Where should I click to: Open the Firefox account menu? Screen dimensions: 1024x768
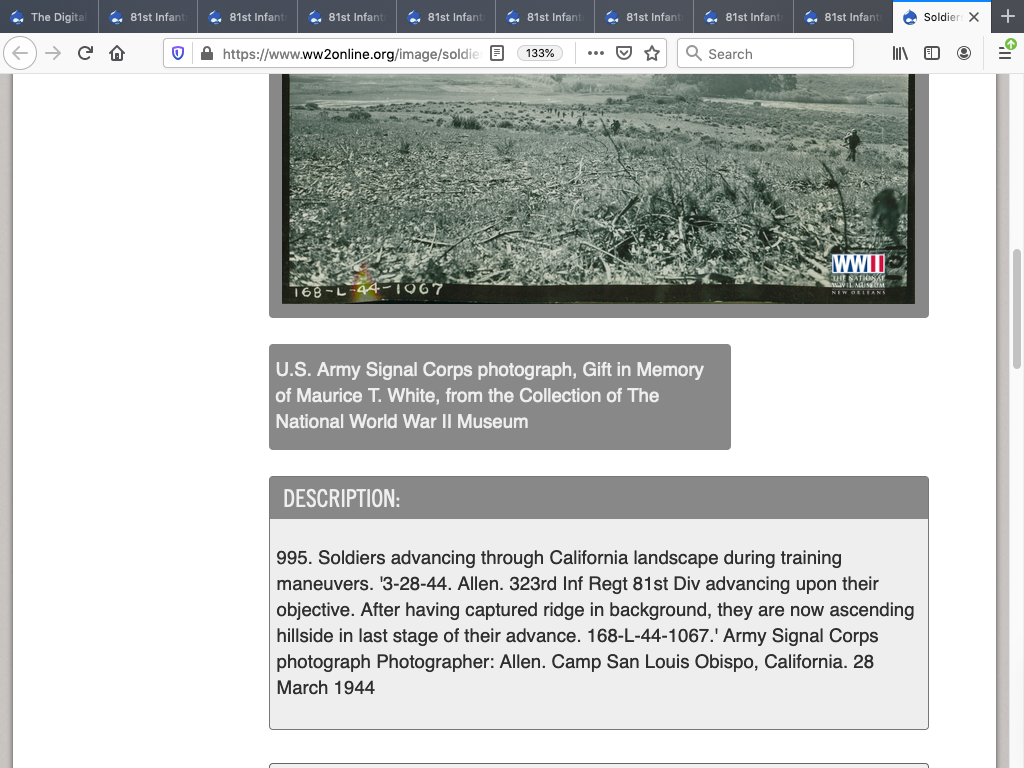pos(964,53)
